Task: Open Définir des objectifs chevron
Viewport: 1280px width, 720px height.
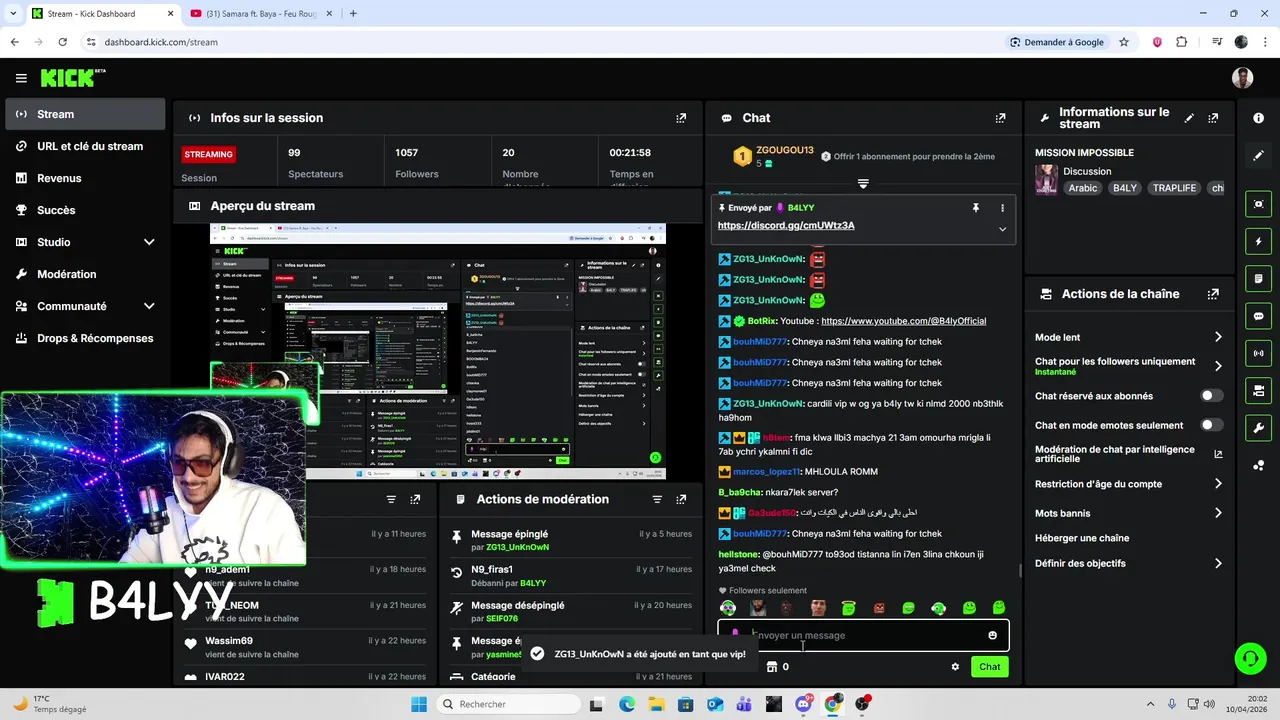Action: [x=1218, y=563]
